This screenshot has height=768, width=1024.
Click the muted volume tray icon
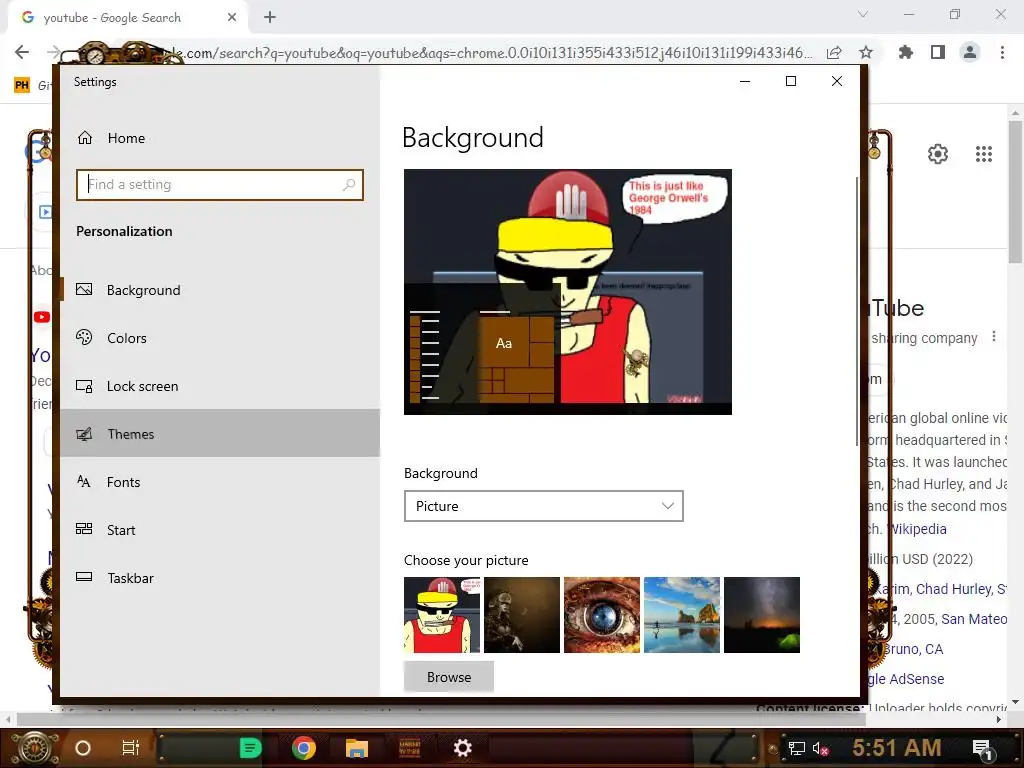click(x=820, y=748)
